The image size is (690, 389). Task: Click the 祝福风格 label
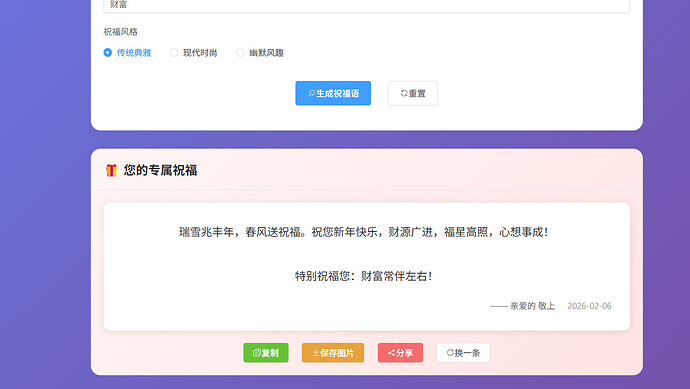tap(121, 32)
